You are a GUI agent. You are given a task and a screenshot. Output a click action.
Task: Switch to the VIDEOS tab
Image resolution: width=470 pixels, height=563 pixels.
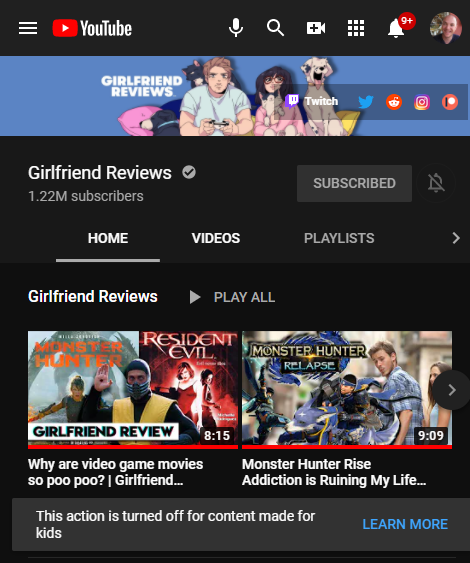coord(216,238)
